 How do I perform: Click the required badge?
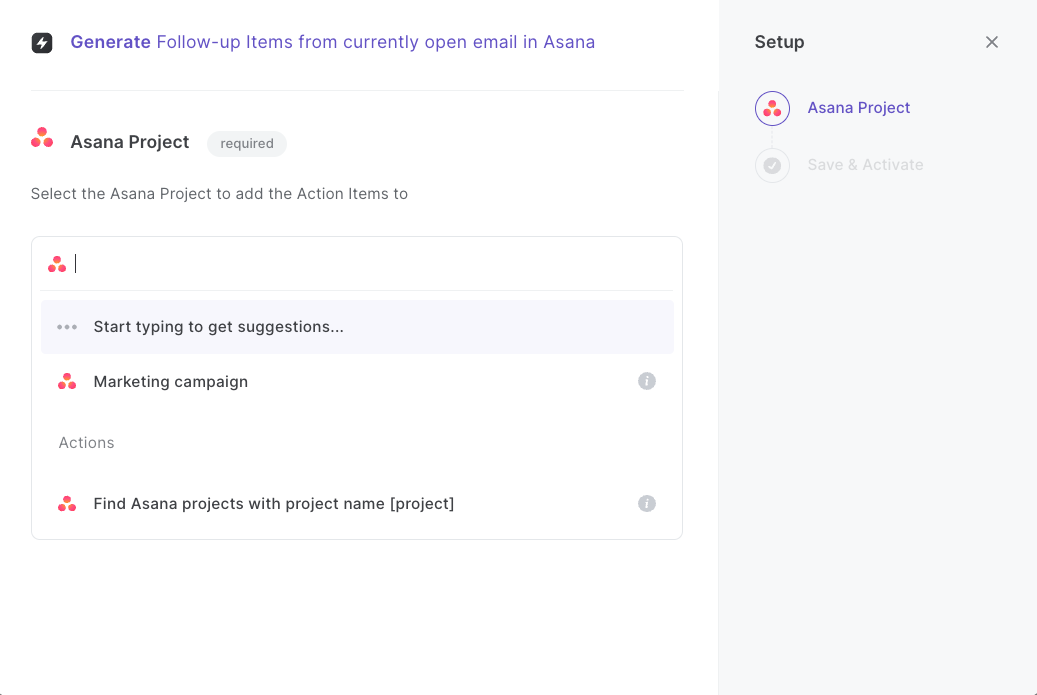coord(247,143)
